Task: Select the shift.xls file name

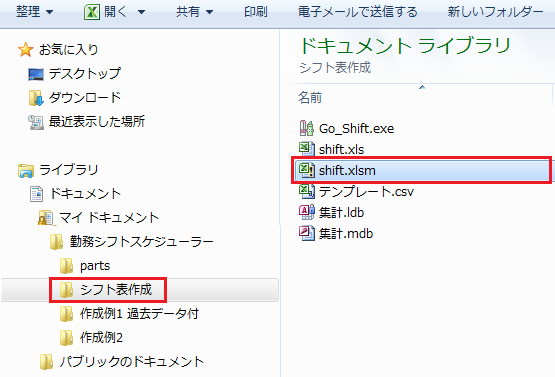Action: tap(342, 149)
